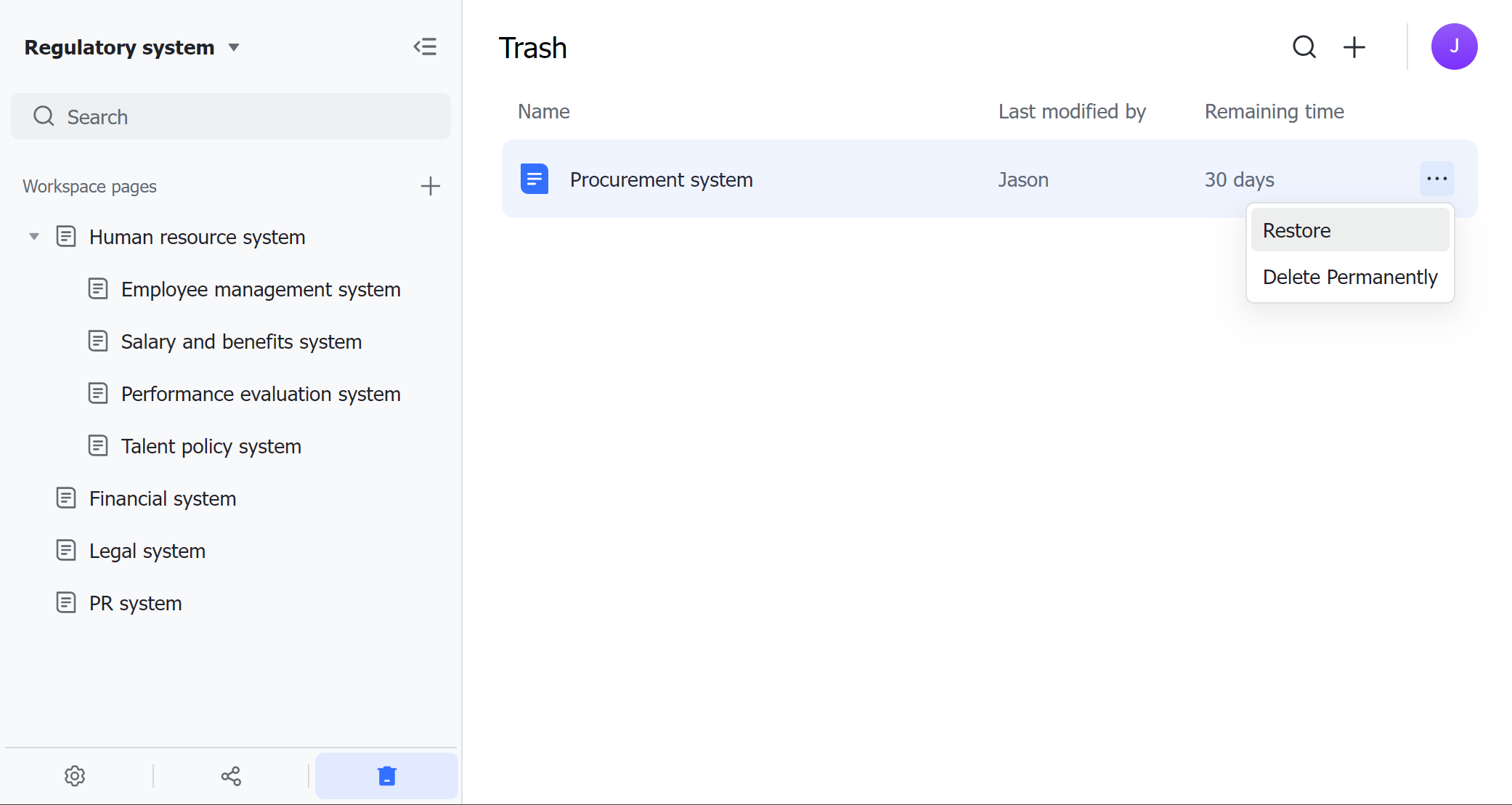This screenshot has height=805, width=1512.
Task: Sort by the Name column header
Action: point(543,111)
